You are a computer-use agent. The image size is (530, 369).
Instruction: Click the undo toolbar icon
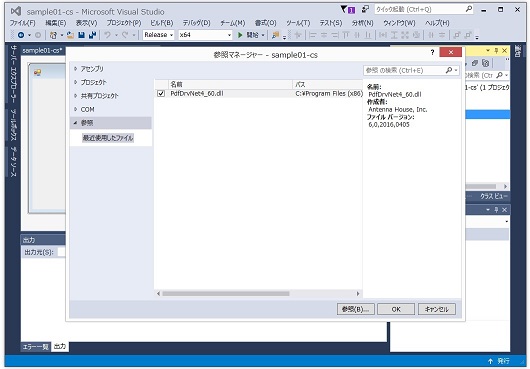point(107,35)
